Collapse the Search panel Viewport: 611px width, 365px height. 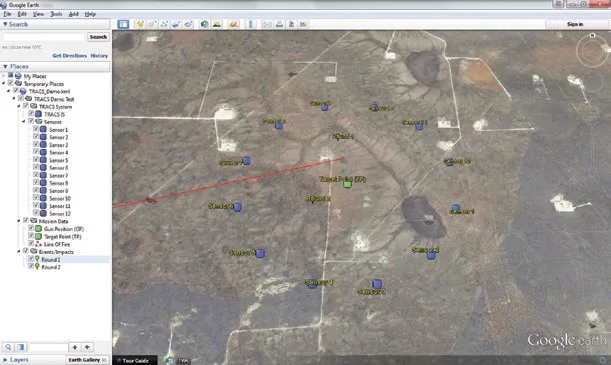coord(5,24)
